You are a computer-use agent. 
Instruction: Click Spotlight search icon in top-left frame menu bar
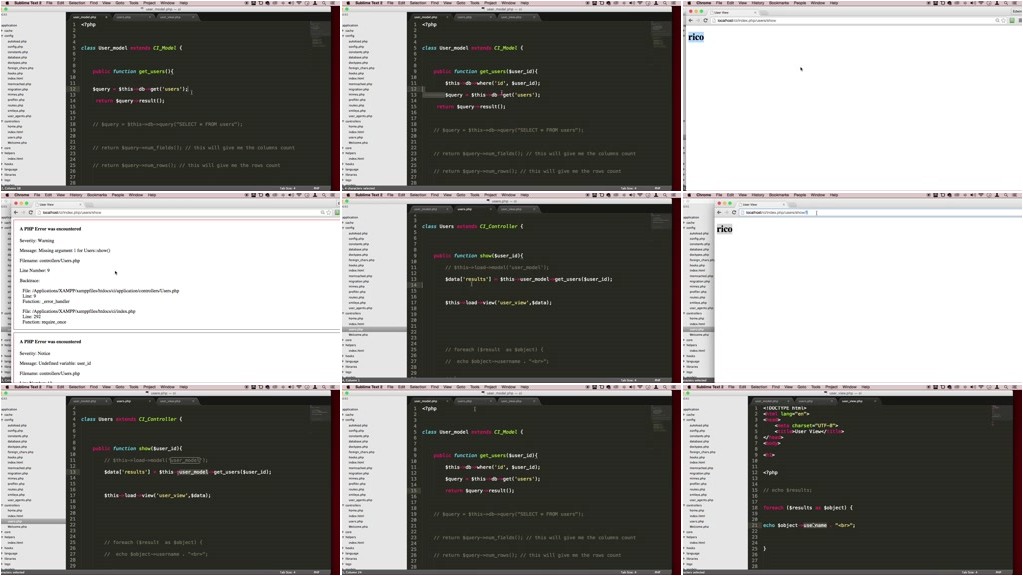pos(324,3)
